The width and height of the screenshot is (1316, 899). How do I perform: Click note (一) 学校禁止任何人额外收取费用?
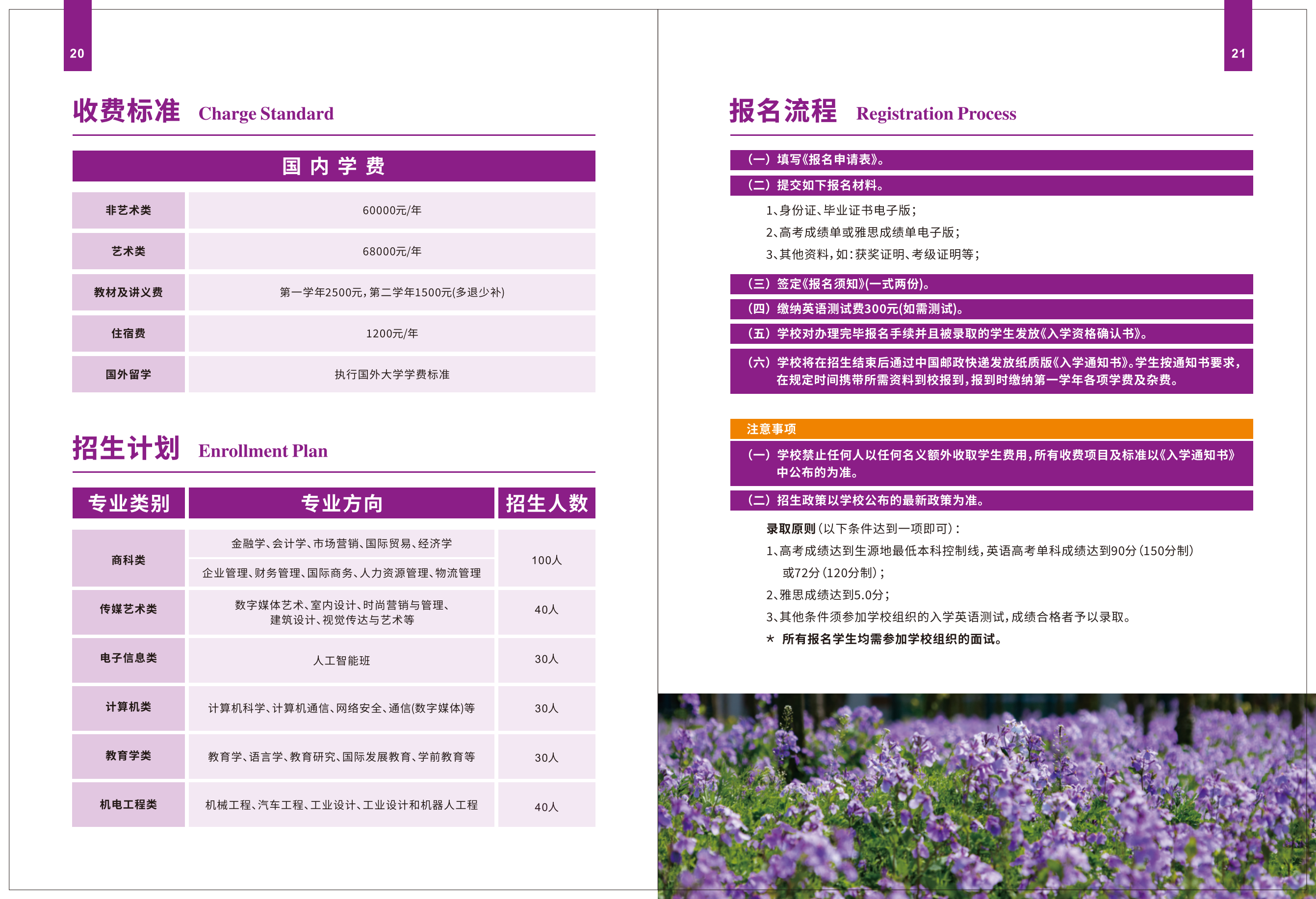point(991,463)
